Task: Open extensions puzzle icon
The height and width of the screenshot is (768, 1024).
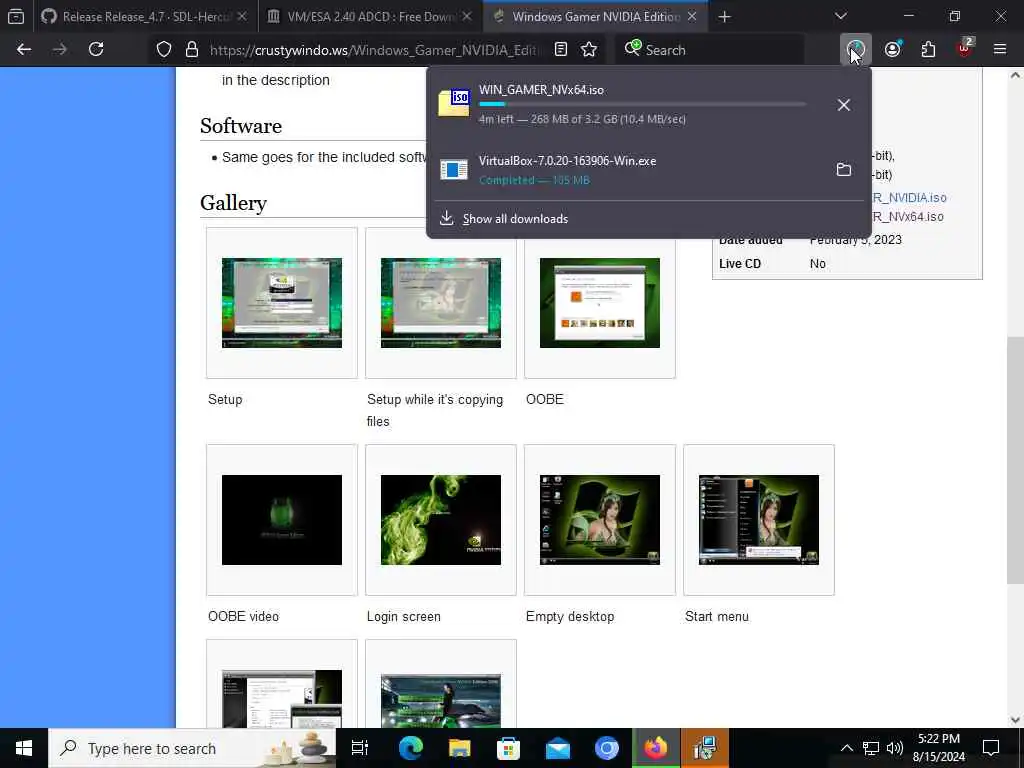Action: pos(928,49)
